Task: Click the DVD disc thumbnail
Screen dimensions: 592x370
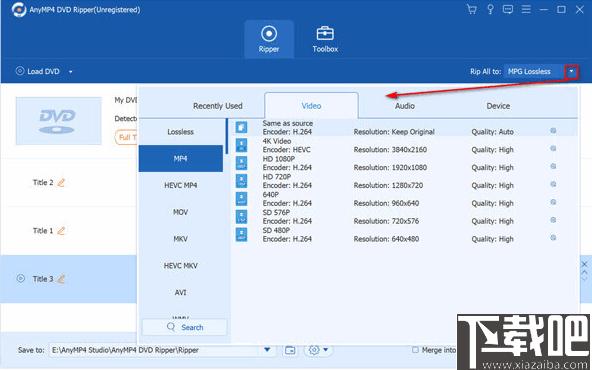Action: (x=59, y=121)
